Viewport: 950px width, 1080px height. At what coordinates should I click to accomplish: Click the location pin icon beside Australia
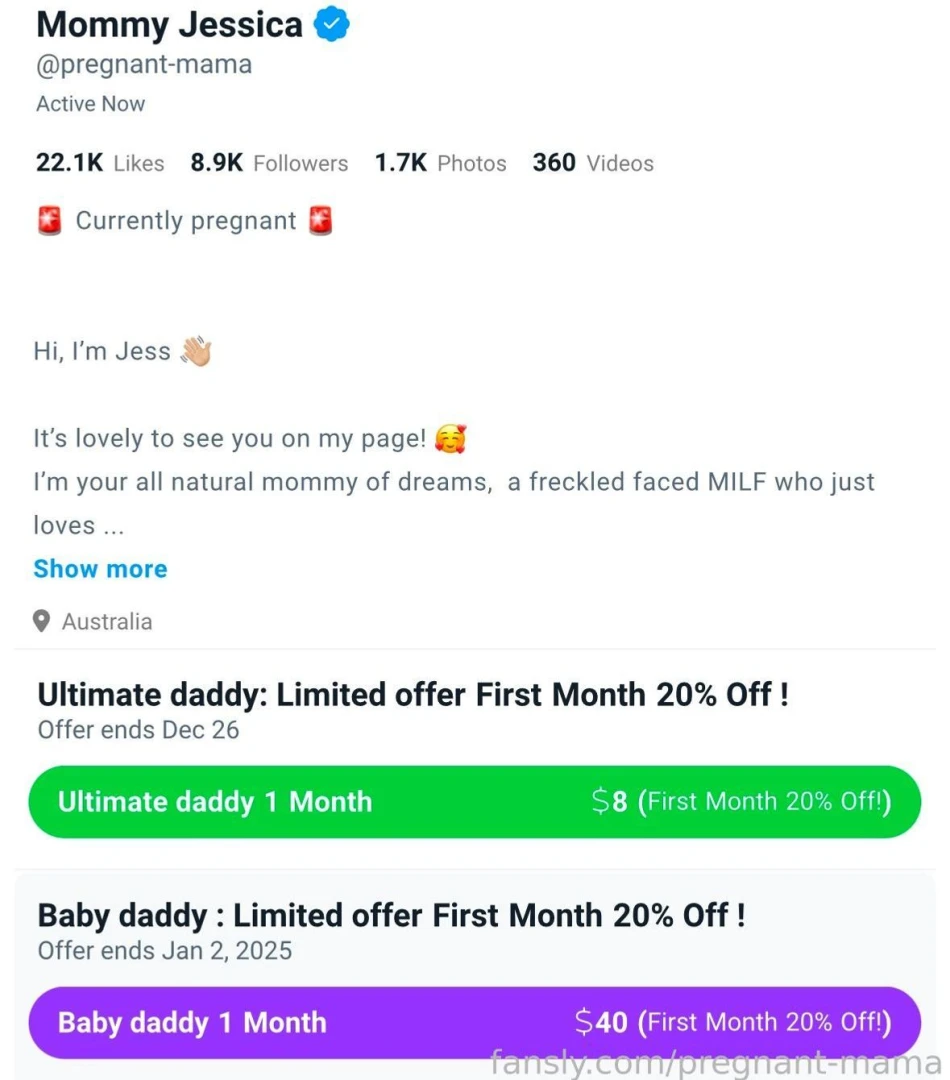[41, 621]
